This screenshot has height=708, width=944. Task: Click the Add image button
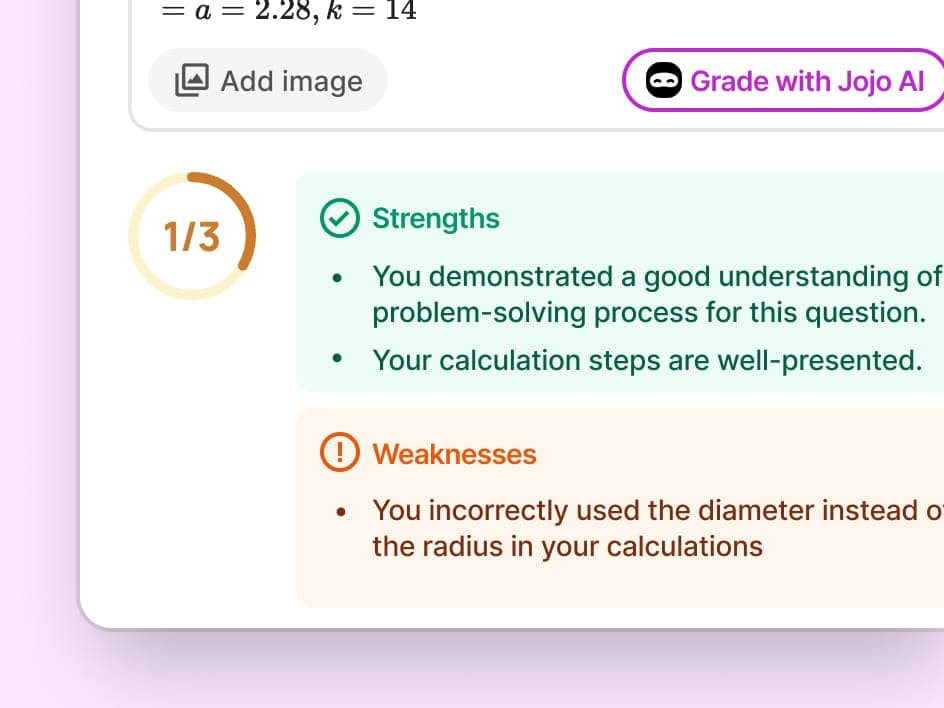268,80
